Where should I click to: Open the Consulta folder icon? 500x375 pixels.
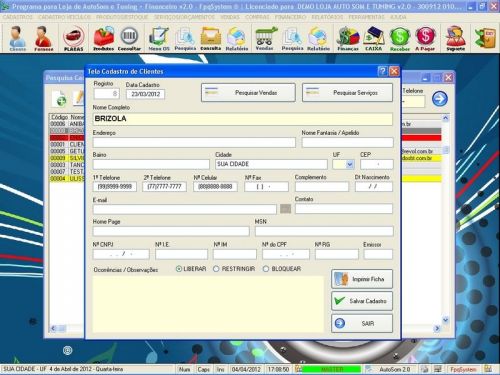(211, 38)
